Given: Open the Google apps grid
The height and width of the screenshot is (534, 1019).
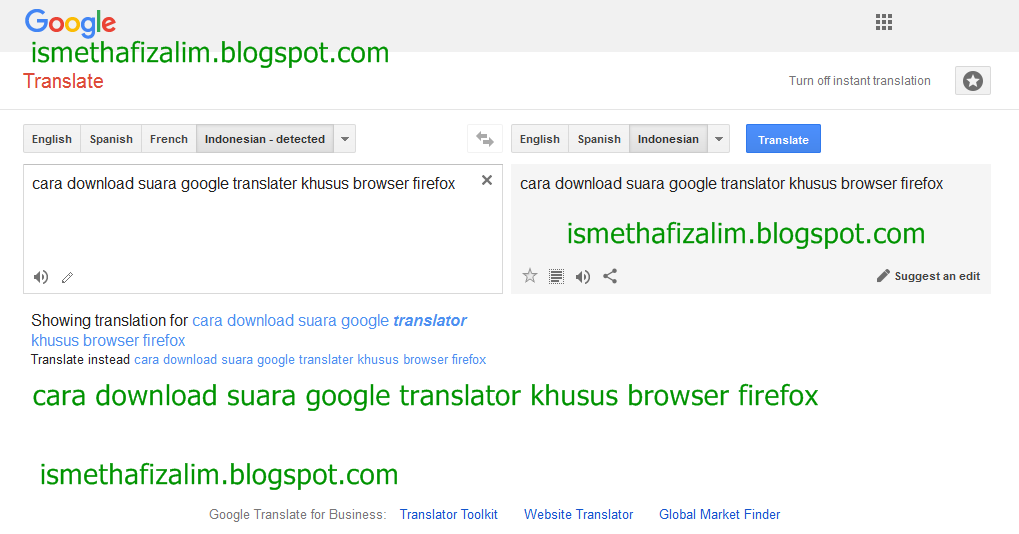Looking at the screenshot, I should click(x=883, y=22).
